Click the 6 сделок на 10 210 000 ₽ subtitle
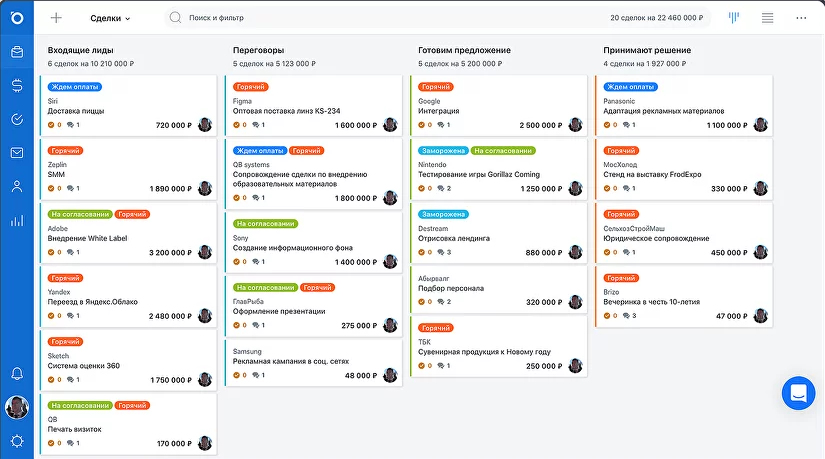Screen dimensions: 825x459 click(x=90, y=64)
